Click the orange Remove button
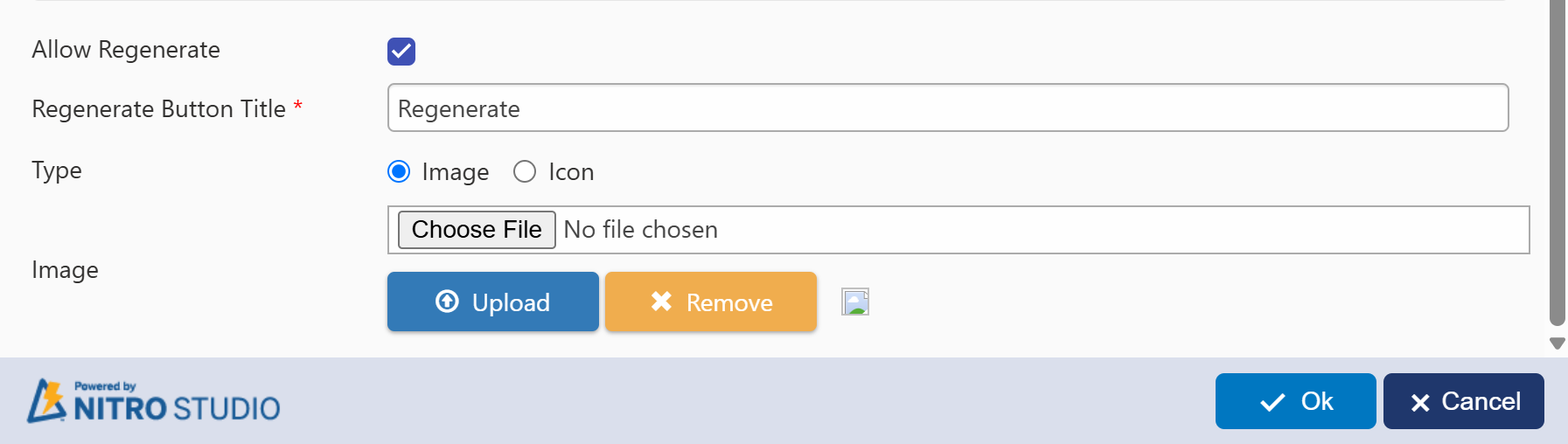 point(710,302)
